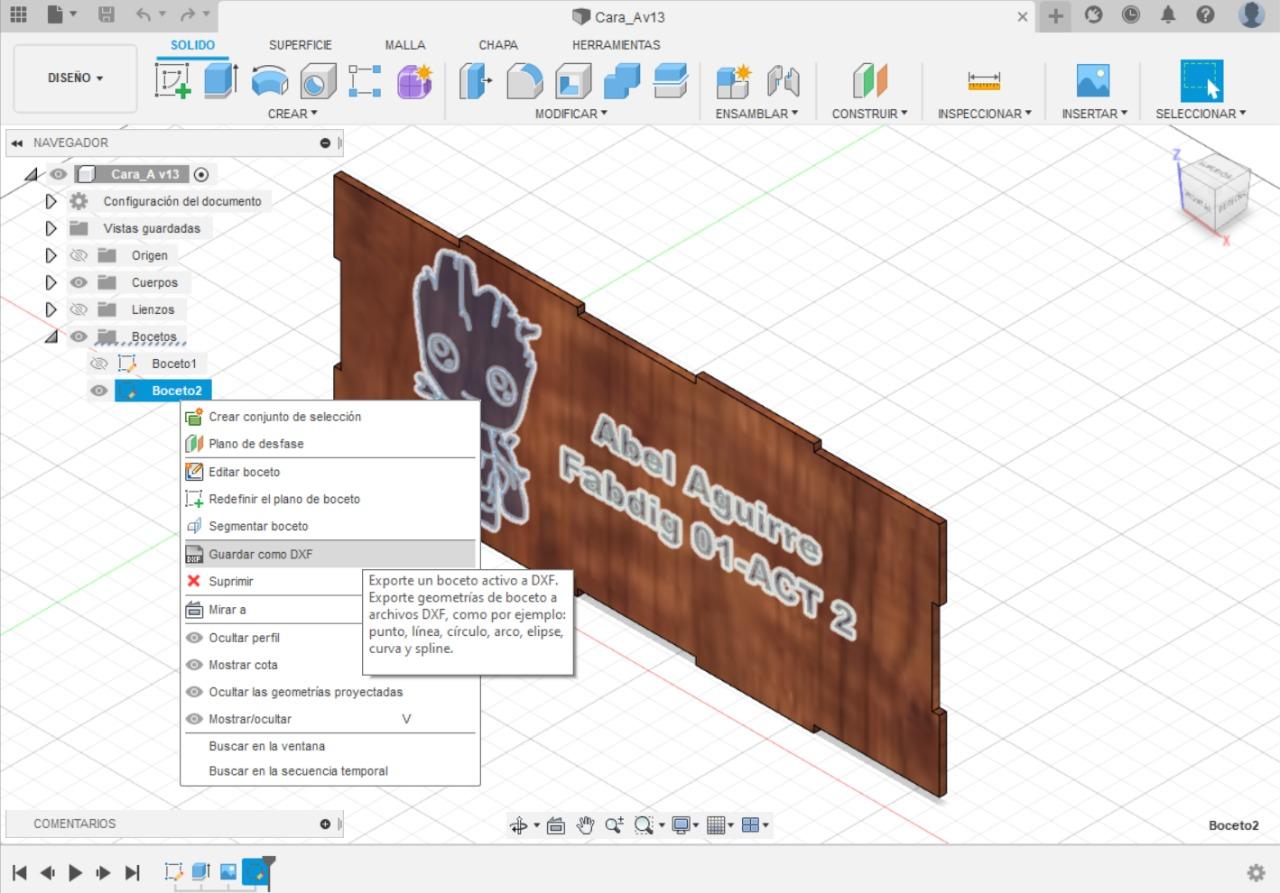Open the INSPECCIONAR dropdown menu

click(984, 114)
